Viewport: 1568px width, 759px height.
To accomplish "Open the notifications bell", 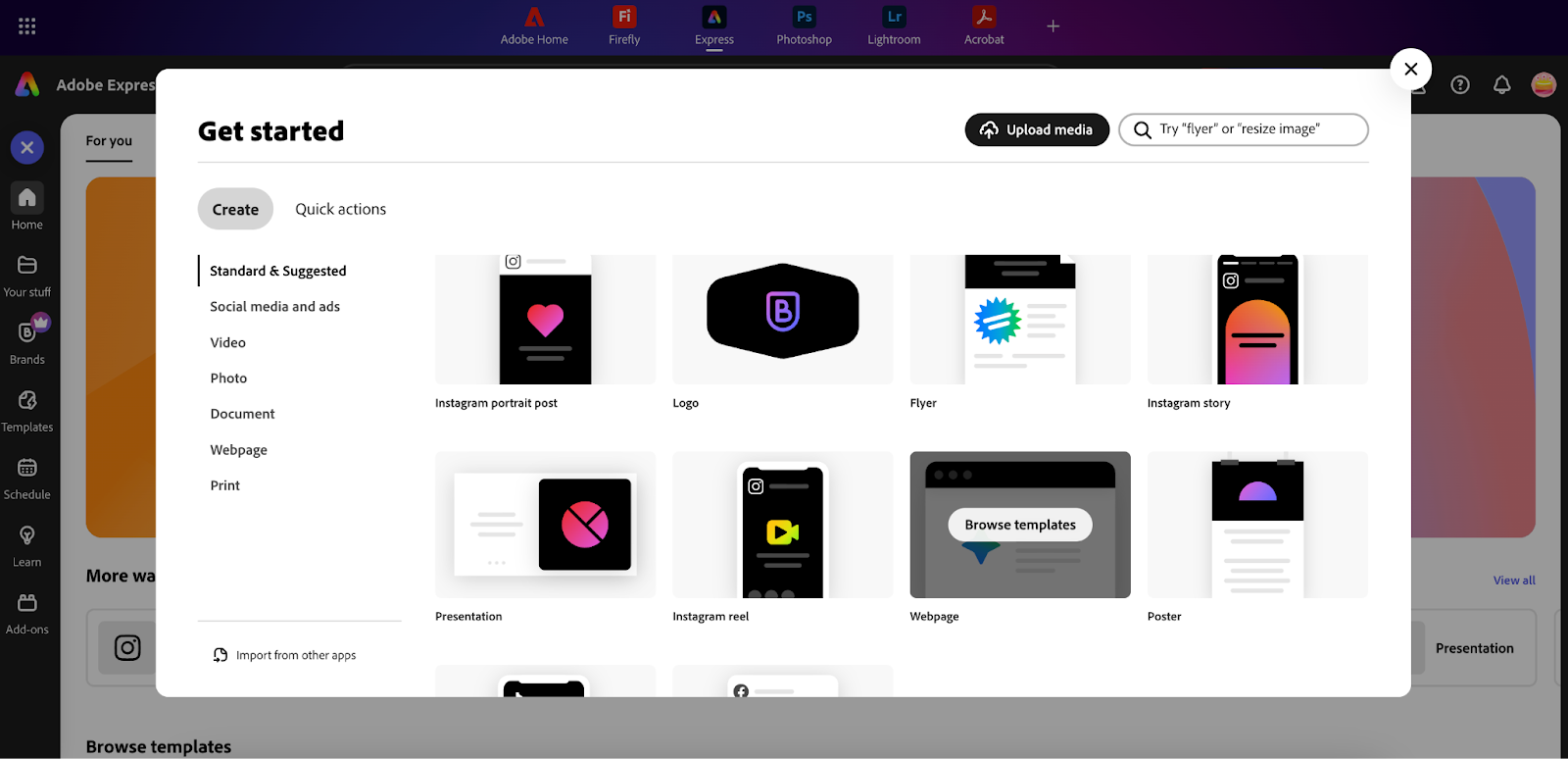I will (x=1501, y=85).
